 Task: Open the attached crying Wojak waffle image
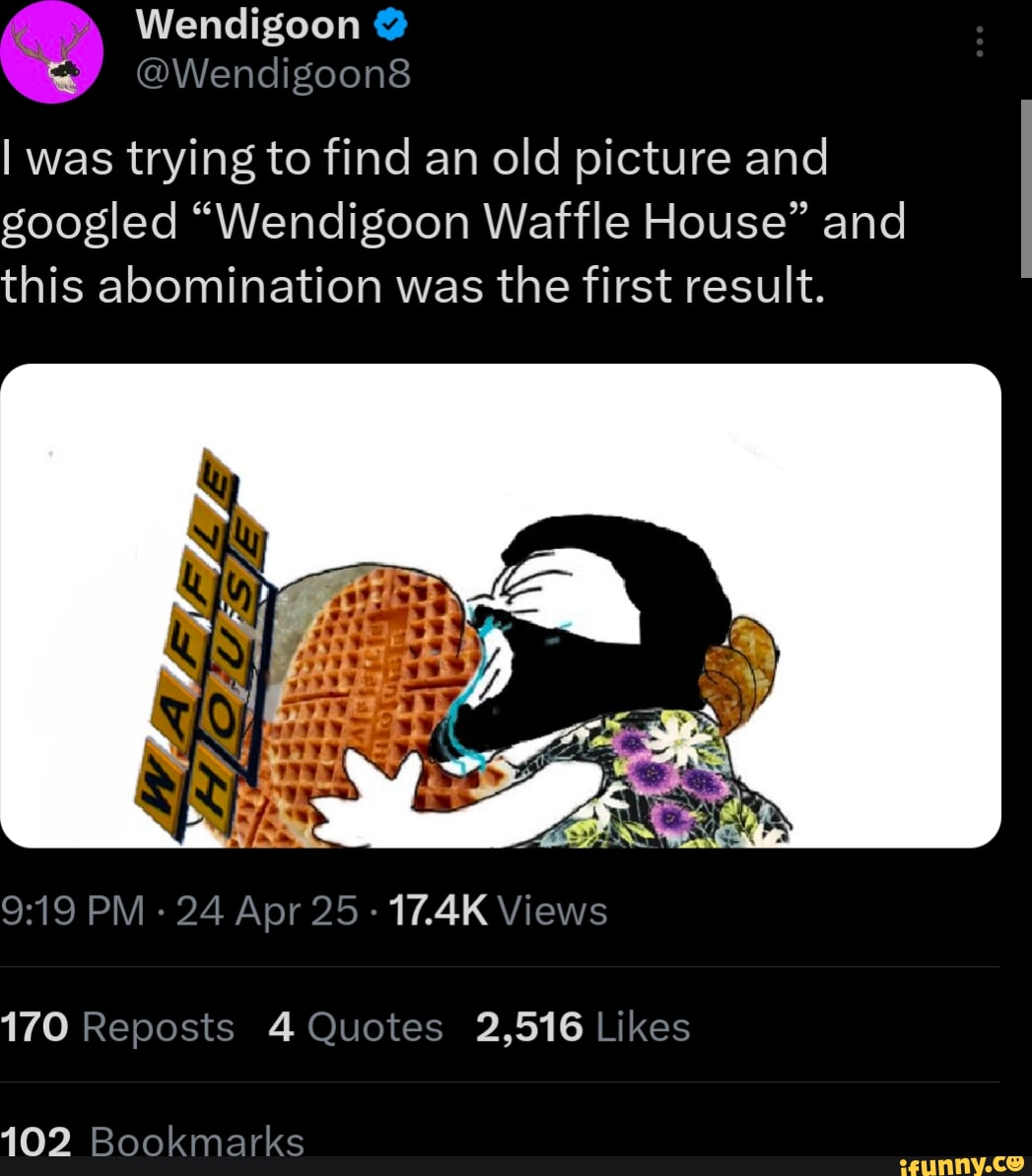tap(501, 605)
